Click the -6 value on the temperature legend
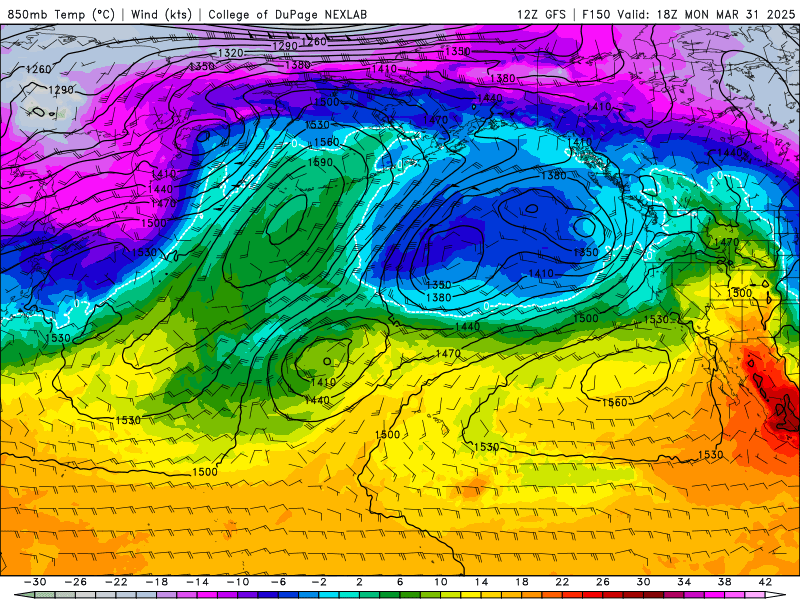The width and height of the screenshot is (800, 600). (x=279, y=582)
